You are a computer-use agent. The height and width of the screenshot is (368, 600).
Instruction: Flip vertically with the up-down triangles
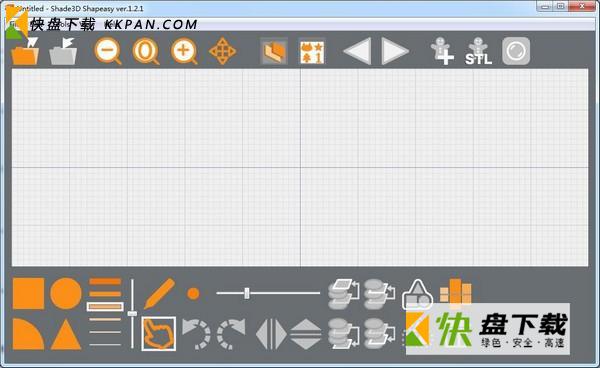306,334
